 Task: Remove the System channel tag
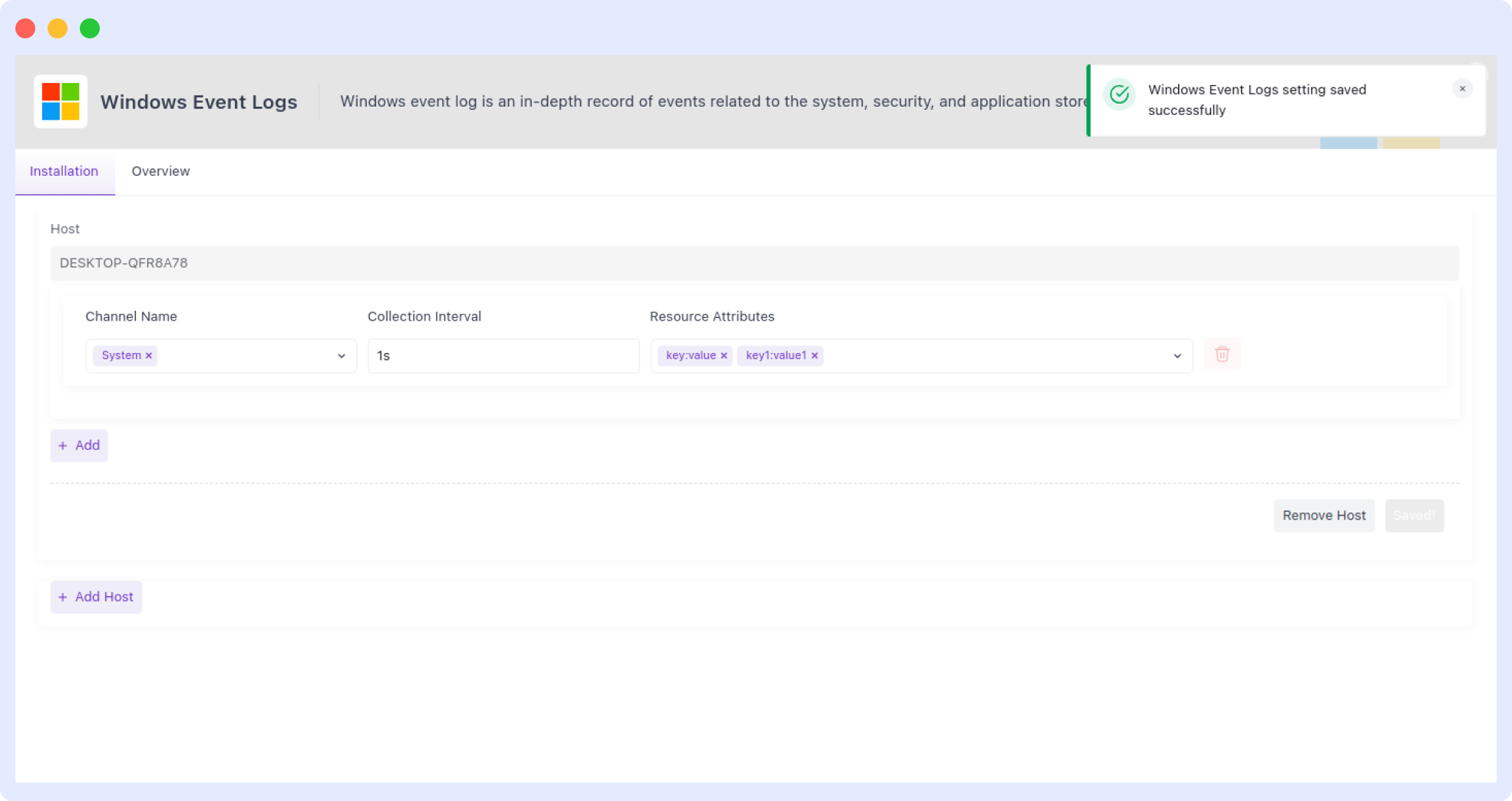150,355
